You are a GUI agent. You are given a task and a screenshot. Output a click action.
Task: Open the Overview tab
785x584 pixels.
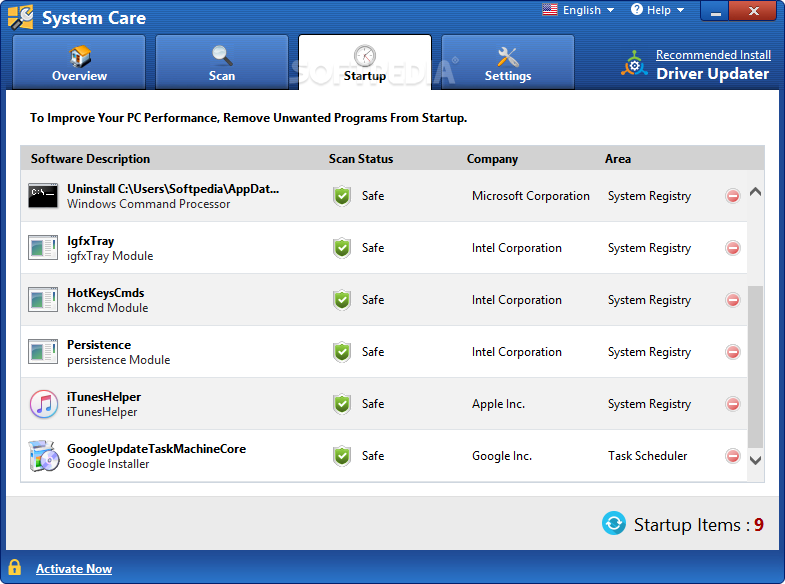pos(79,63)
